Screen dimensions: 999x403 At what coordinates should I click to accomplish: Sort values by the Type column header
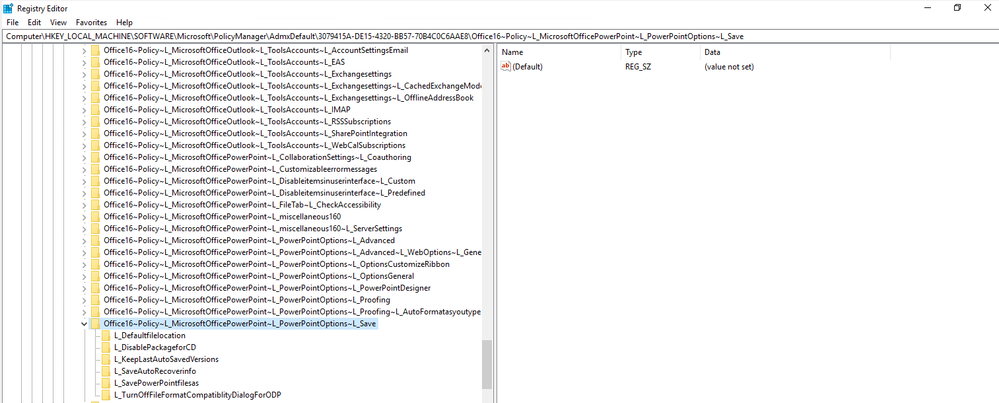pyautogui.click(x=659, y=52)
